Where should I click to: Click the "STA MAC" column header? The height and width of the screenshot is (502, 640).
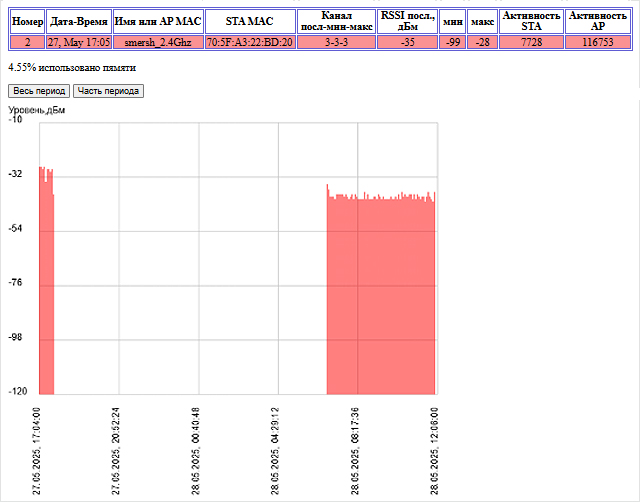click(x=249, y=21)
